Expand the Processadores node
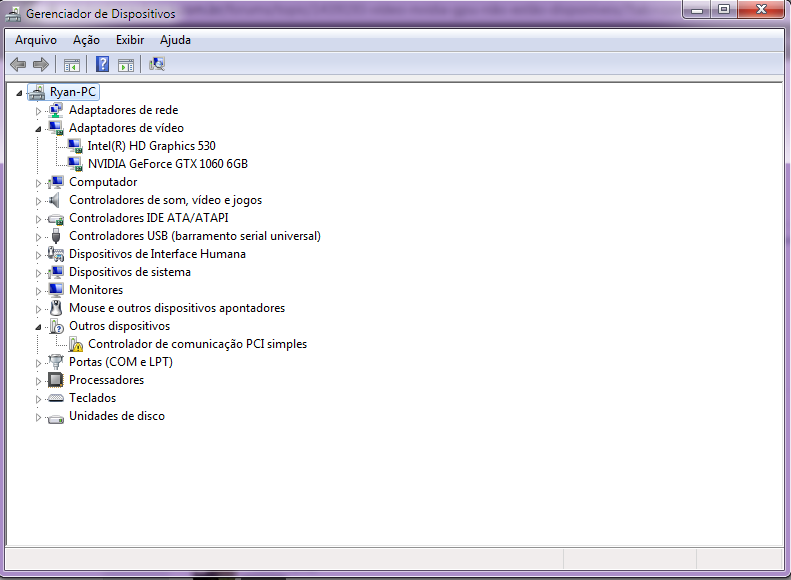This screenshot has height=580, width=791. point(38,381)
